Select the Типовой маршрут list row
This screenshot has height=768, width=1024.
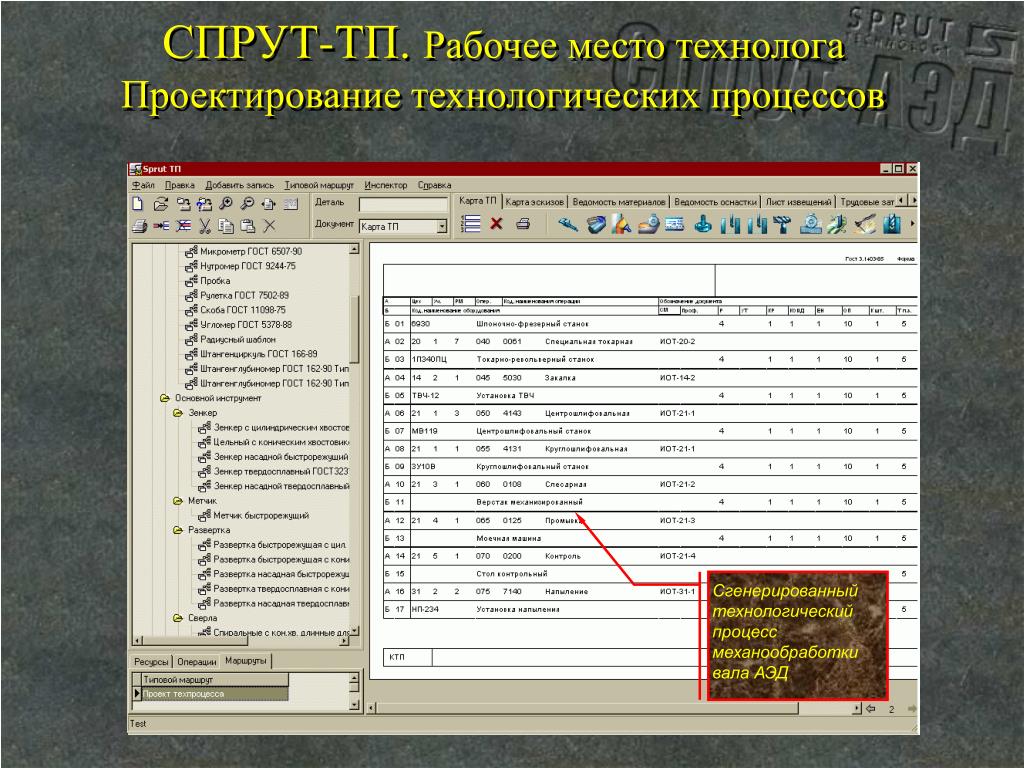(x=215, y=680)
